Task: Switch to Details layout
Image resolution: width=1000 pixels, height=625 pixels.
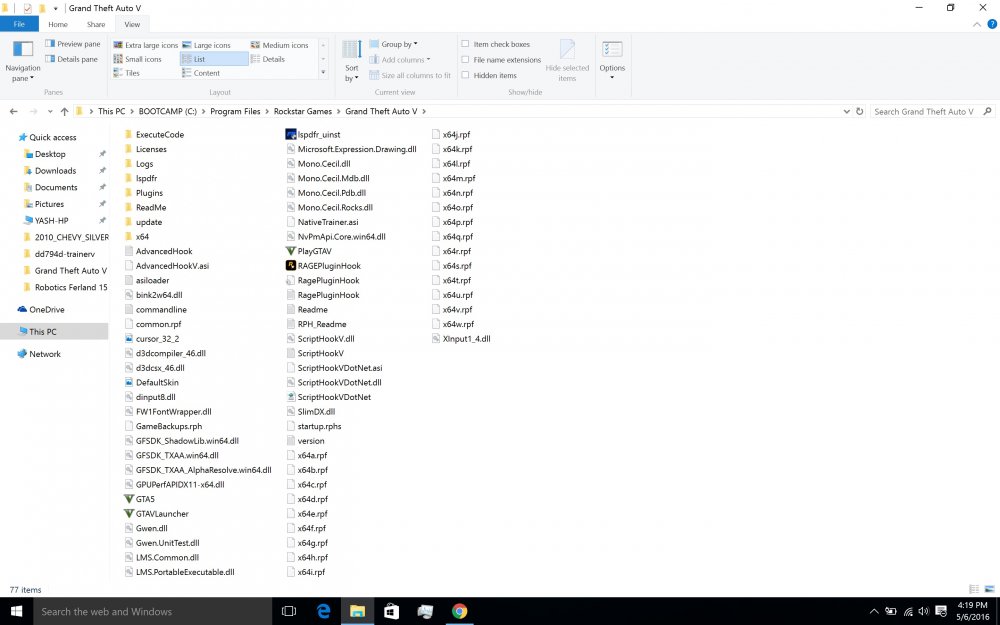Action: coord(268,59)
